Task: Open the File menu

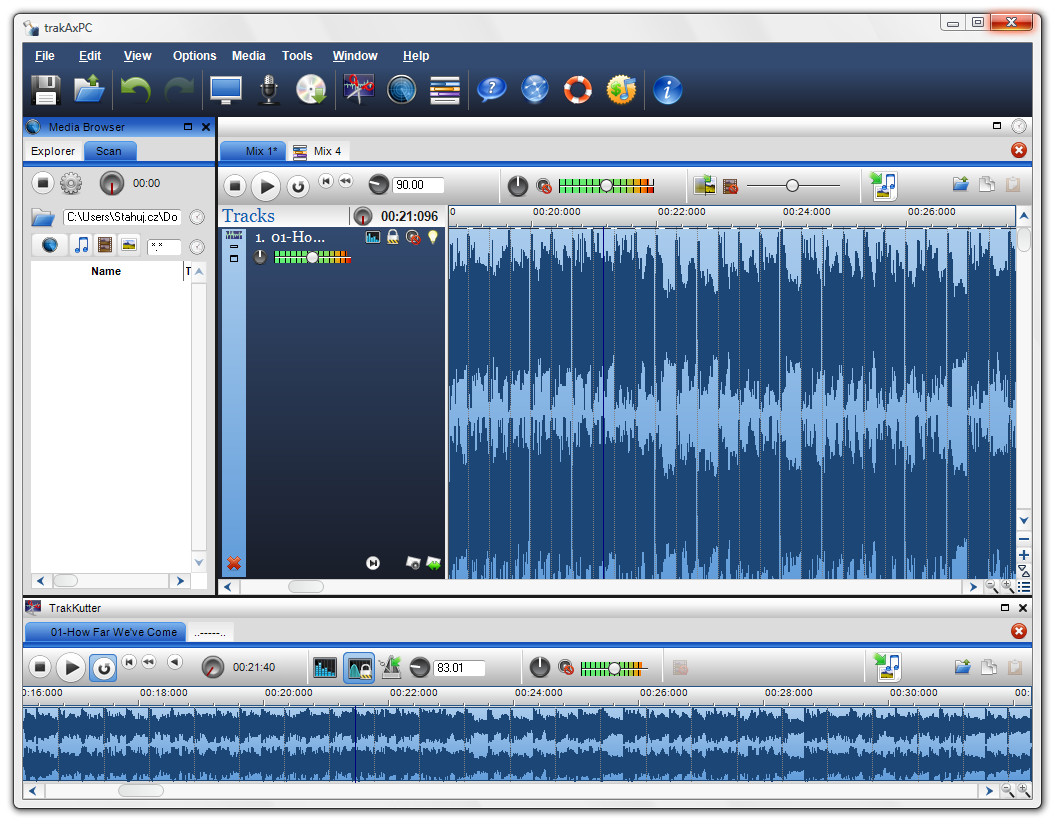Action: [44, 56]
